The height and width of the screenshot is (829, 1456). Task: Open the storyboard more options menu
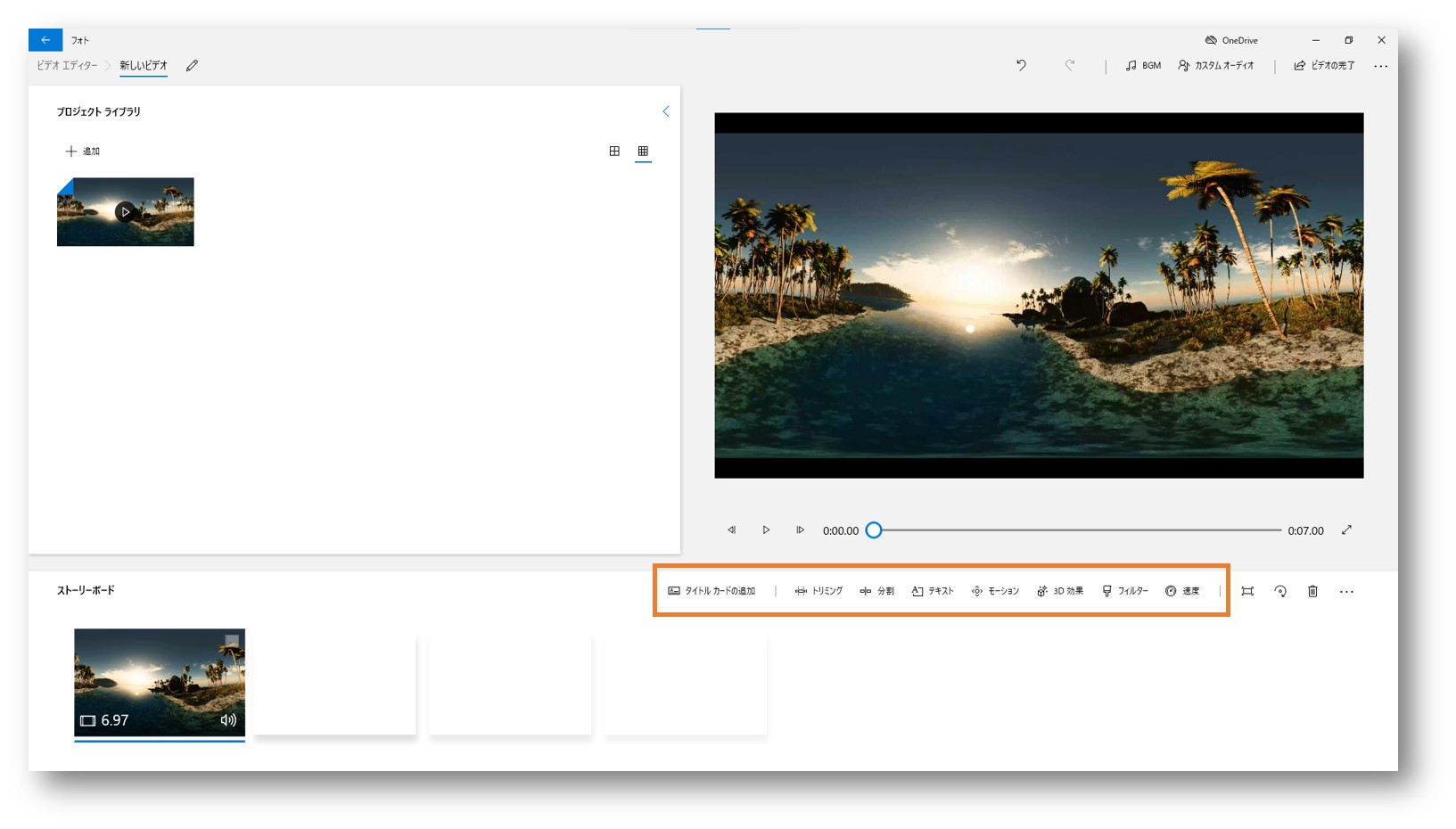pos(1346,591)
